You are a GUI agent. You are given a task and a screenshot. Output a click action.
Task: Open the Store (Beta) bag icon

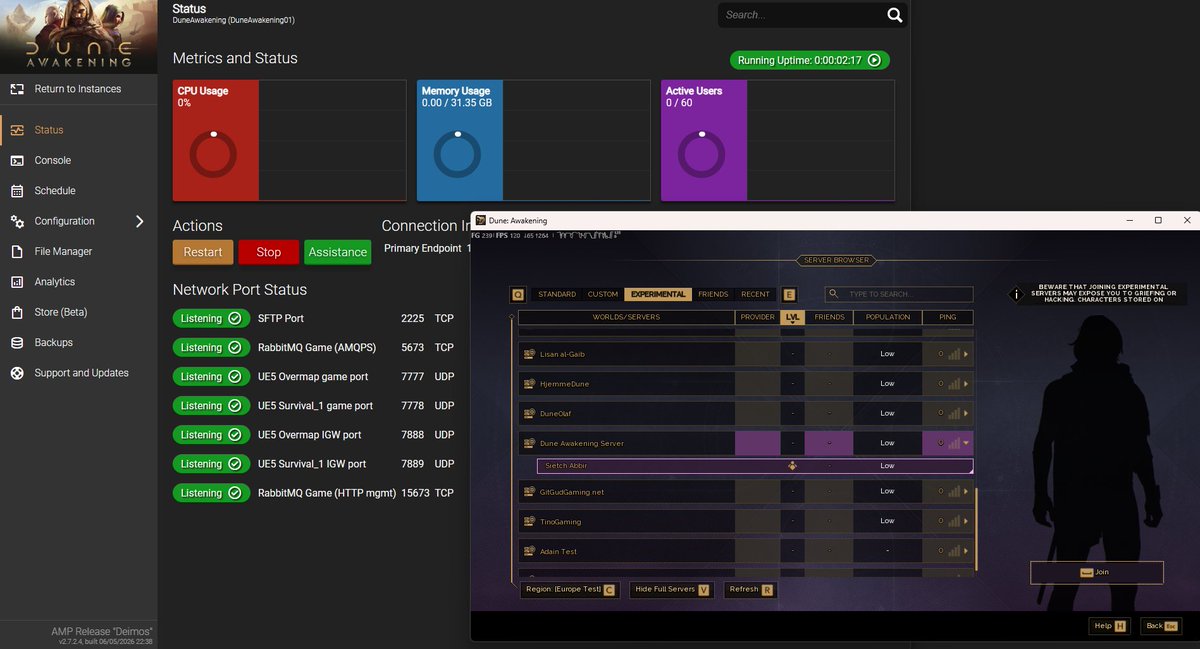click(x=16, y=312)
